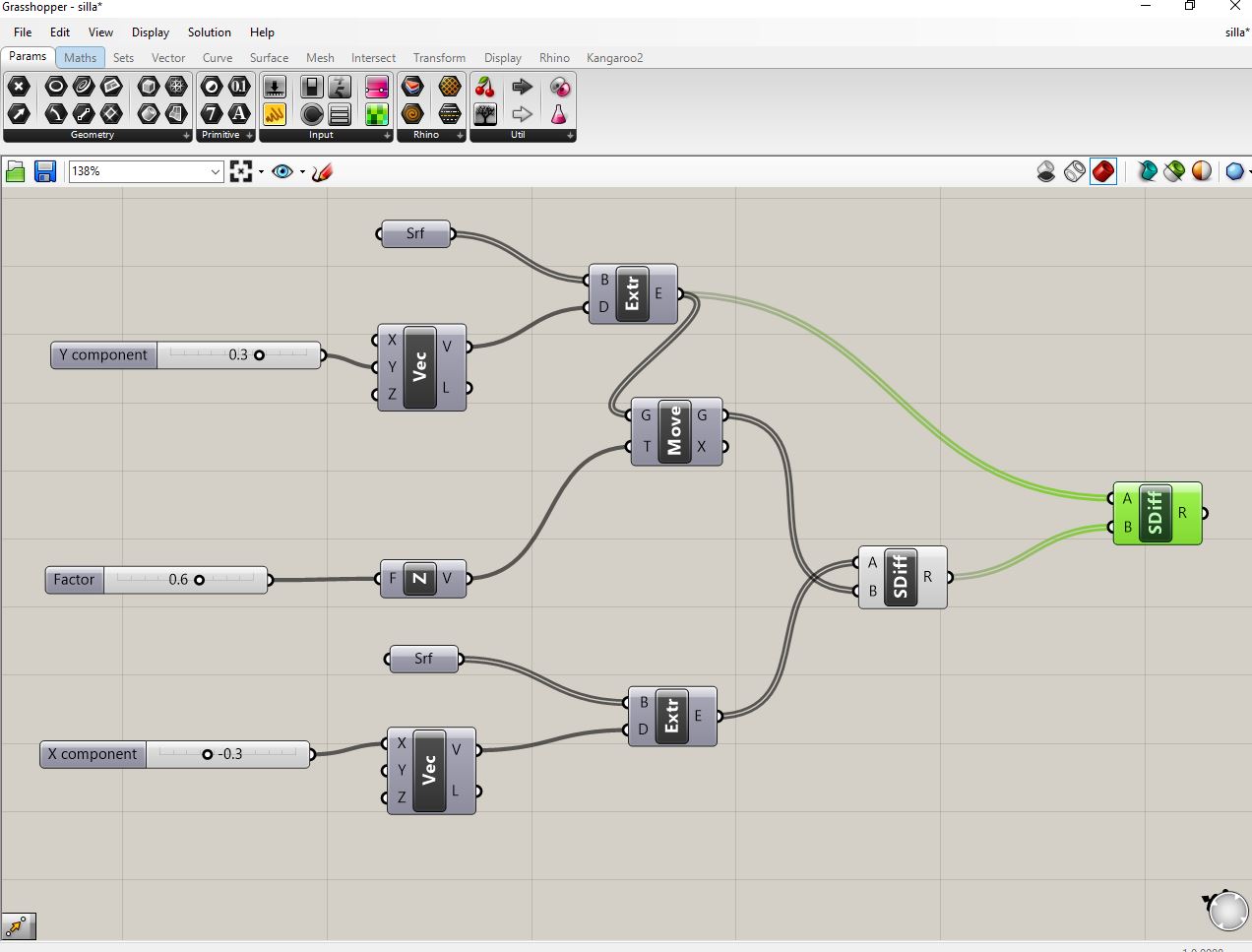Click the green SDiff component icon

coord(1156,512)
